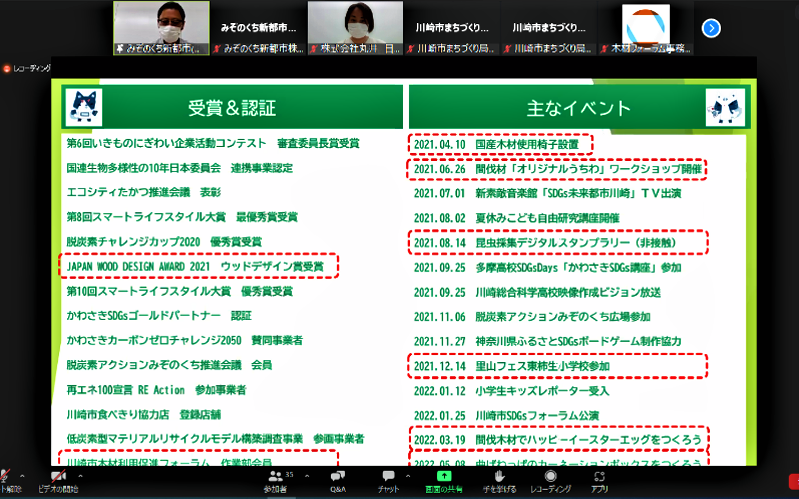Click the かわさきカーボンゼロチャレンジ2050 row
Screen dimensions: 799x499
click(185, 340)
